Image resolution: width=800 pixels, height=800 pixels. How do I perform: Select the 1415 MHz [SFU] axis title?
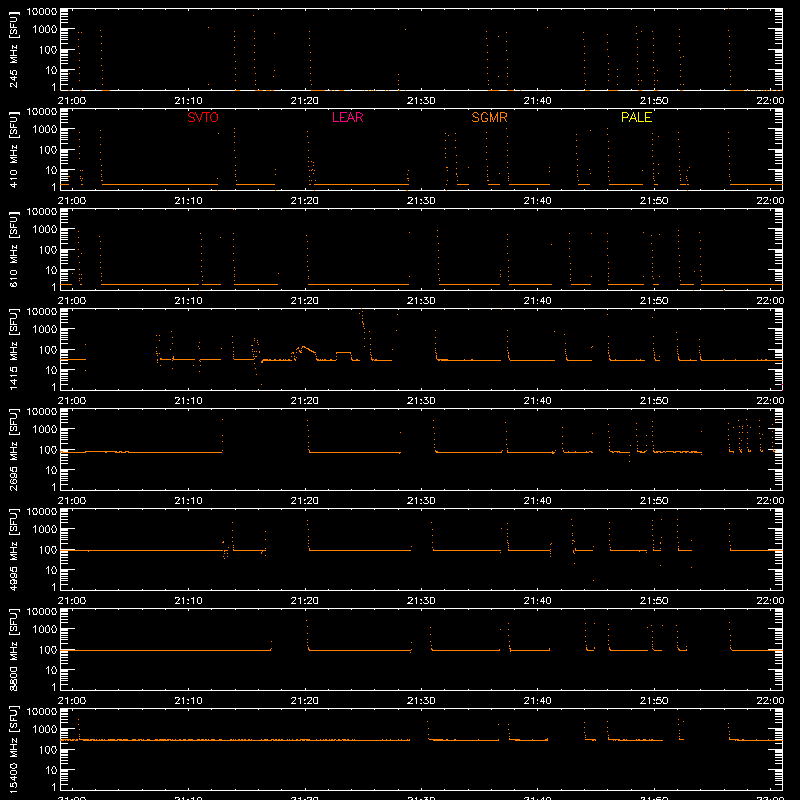[x=13, y=349]
